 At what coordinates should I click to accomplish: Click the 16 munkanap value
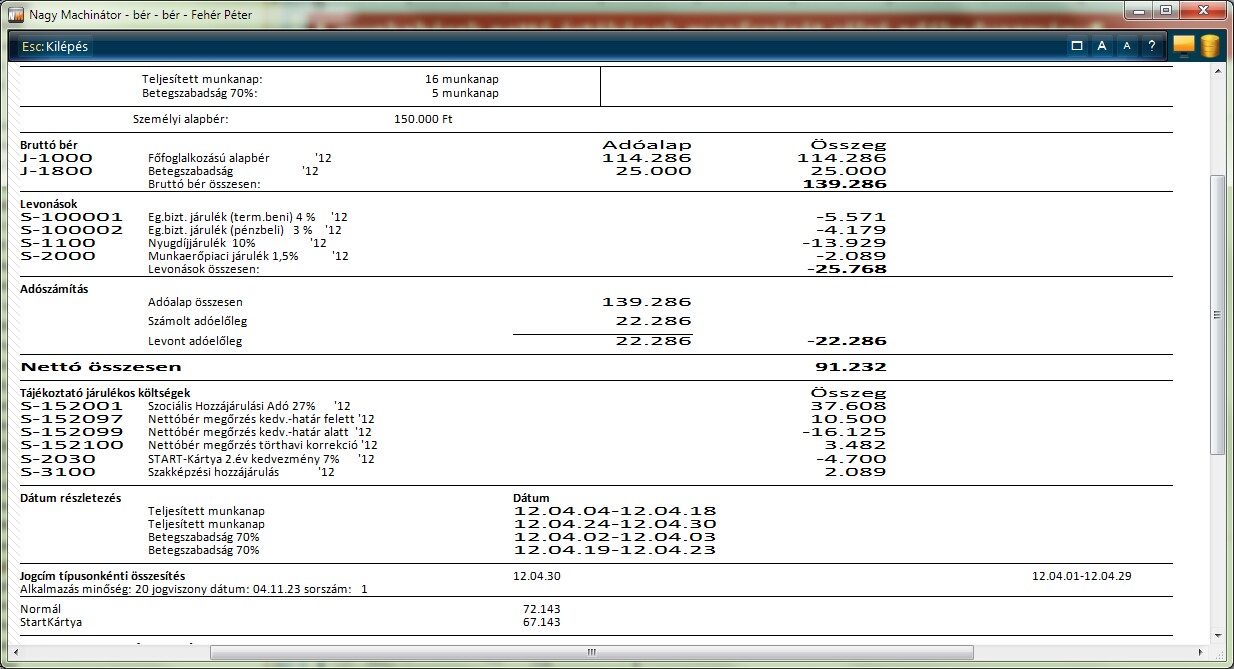[461, 79]
